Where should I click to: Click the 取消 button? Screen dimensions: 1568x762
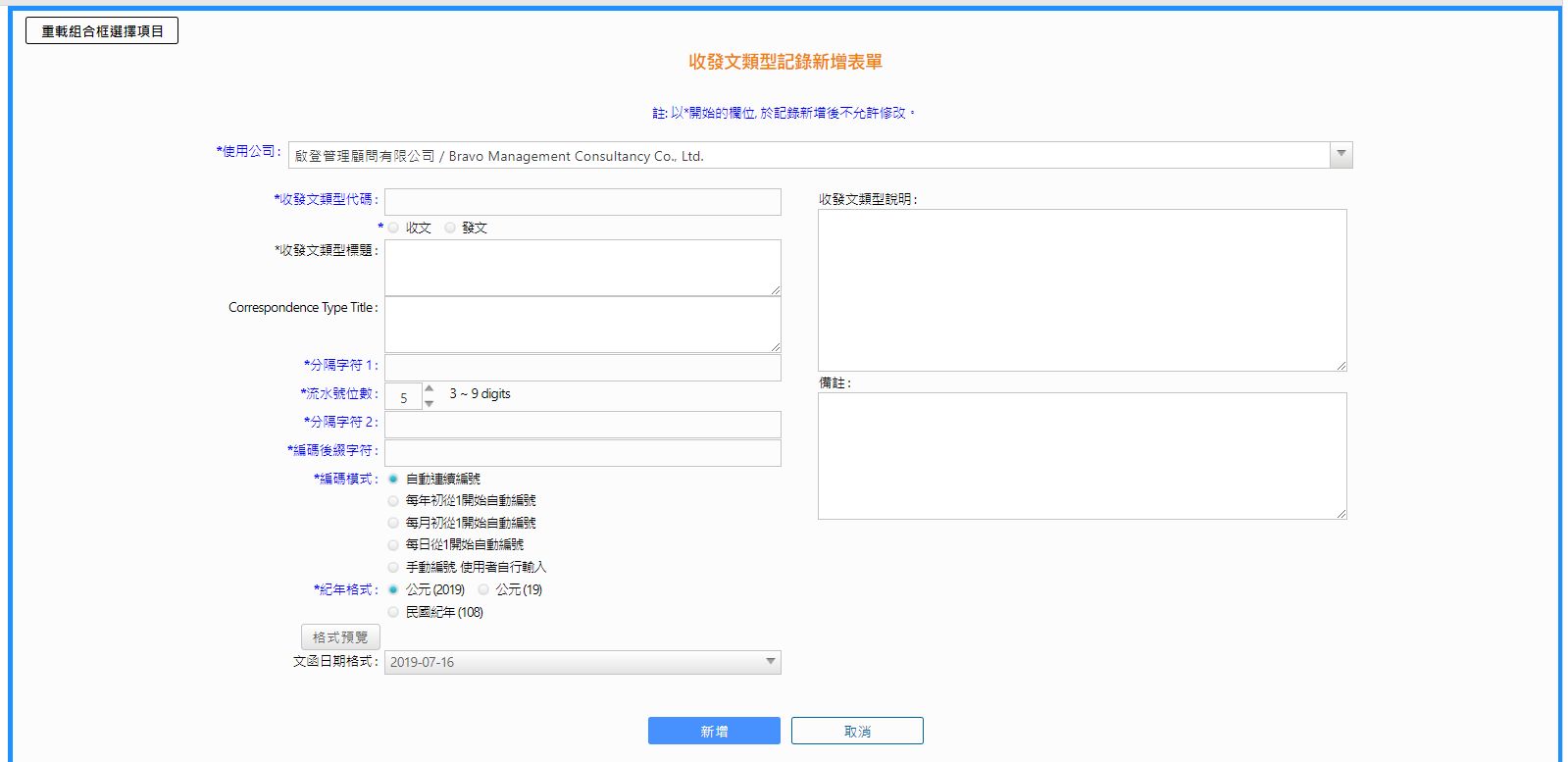(857, 732)
